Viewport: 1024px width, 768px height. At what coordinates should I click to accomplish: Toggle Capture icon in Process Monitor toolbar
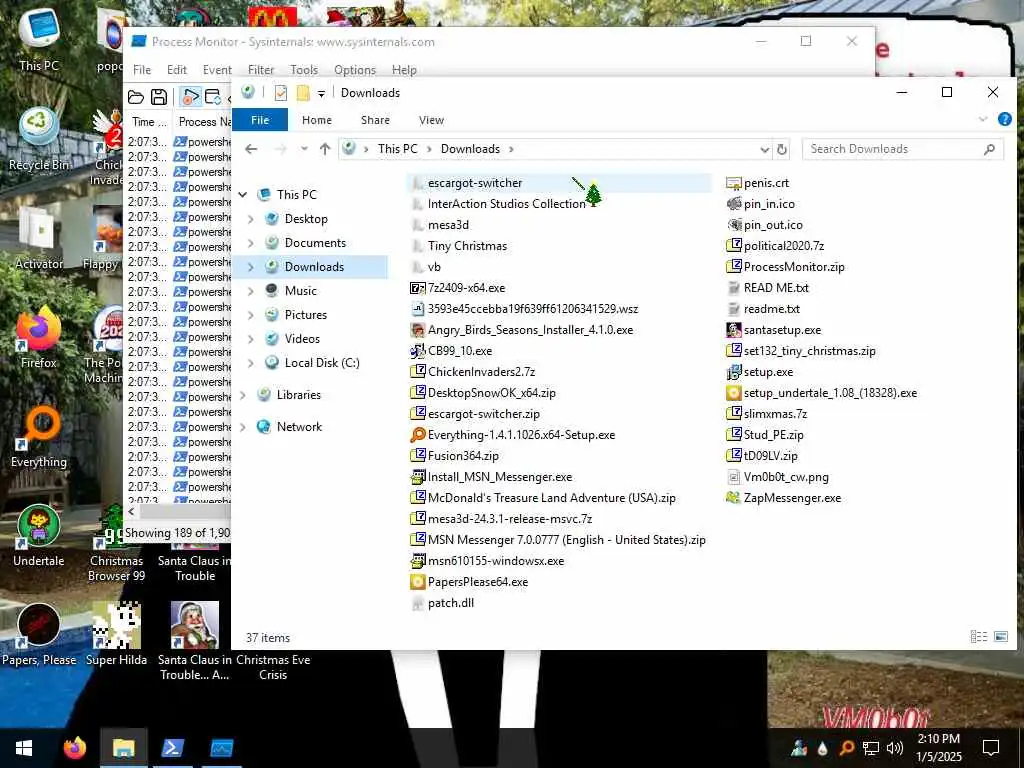[x=190, y=97]
